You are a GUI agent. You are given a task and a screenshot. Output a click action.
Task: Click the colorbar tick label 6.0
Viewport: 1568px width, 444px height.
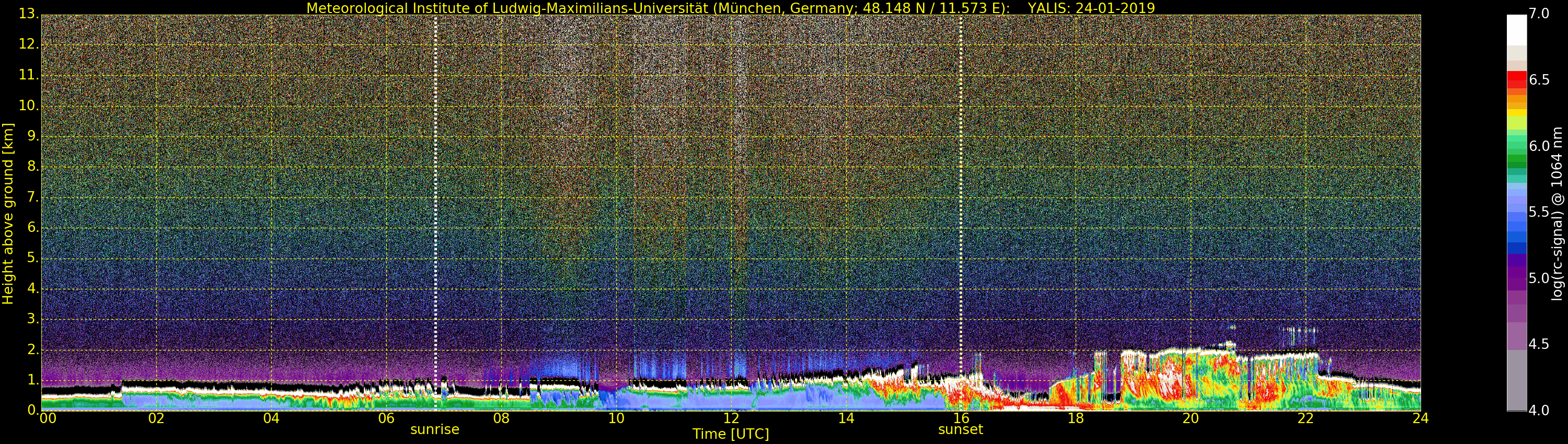(x=1539, y=146)
